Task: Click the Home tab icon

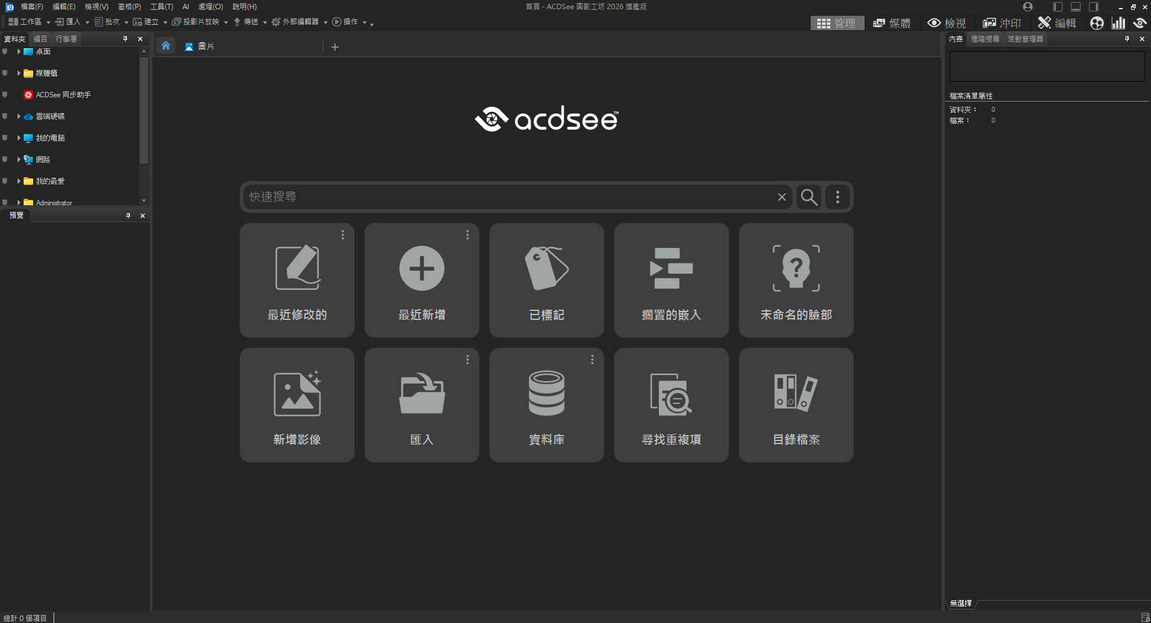Action: pos(166,46)
